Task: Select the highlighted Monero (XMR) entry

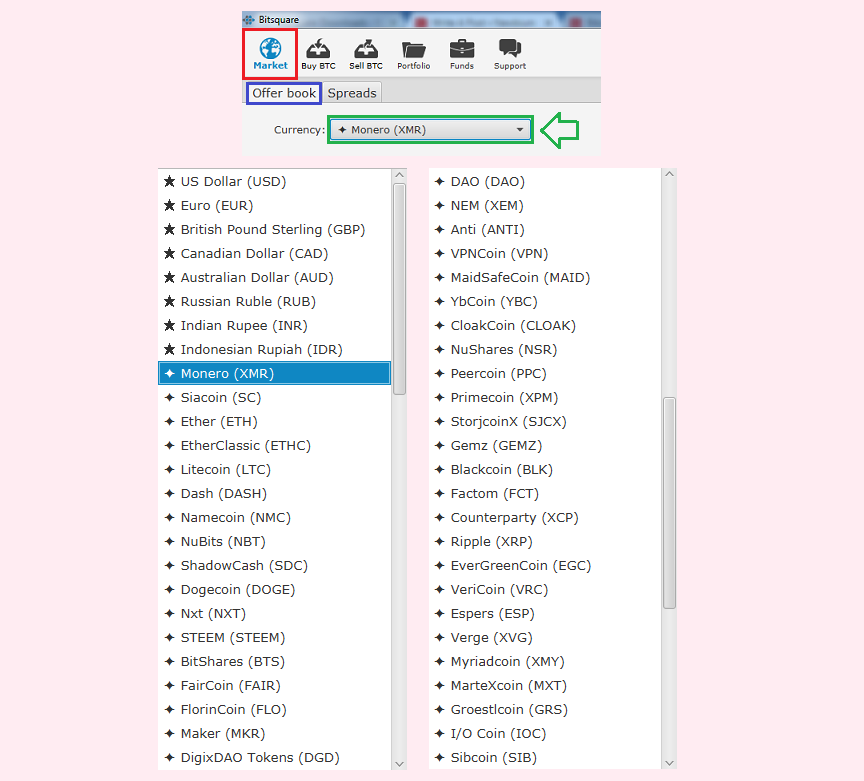Action: pos(227,374)
